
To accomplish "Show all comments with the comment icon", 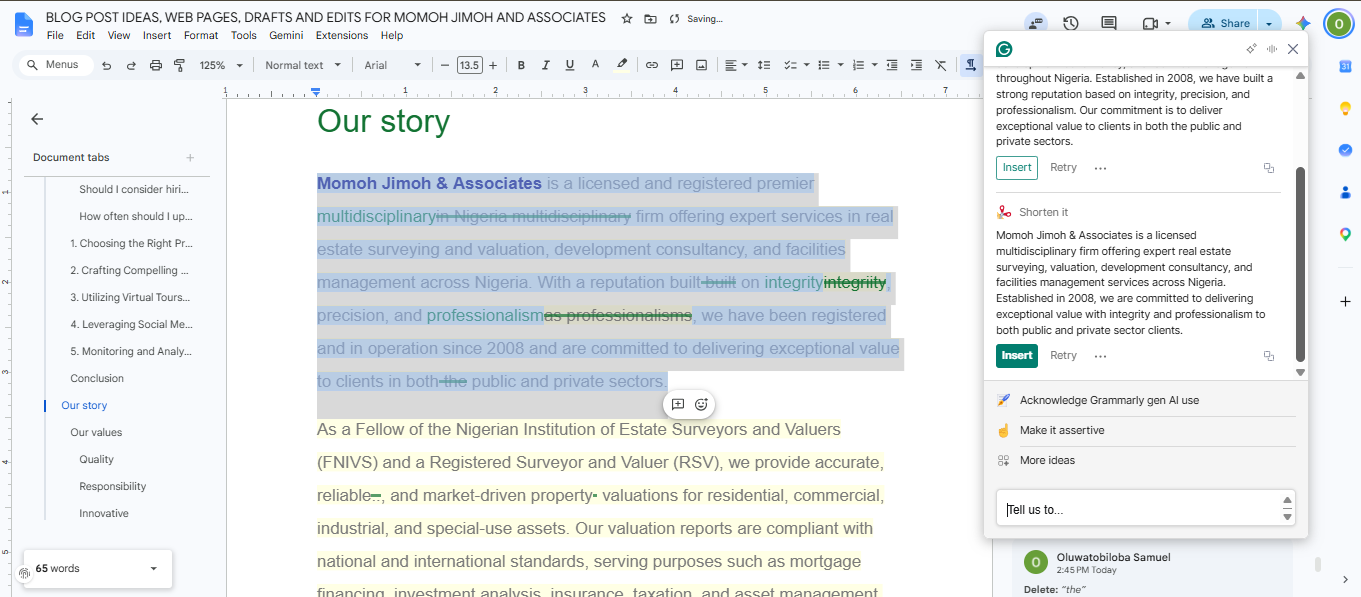I will [1109, 23].
